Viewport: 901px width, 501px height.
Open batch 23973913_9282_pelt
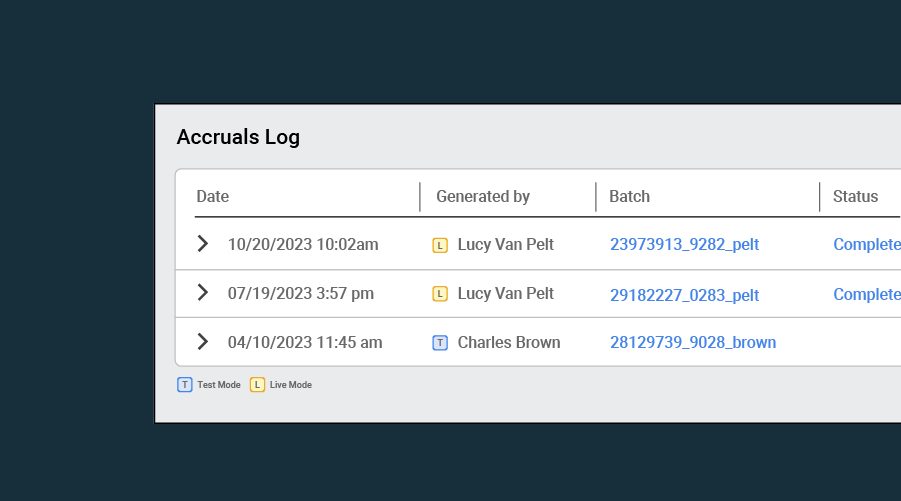coord(684,245)
